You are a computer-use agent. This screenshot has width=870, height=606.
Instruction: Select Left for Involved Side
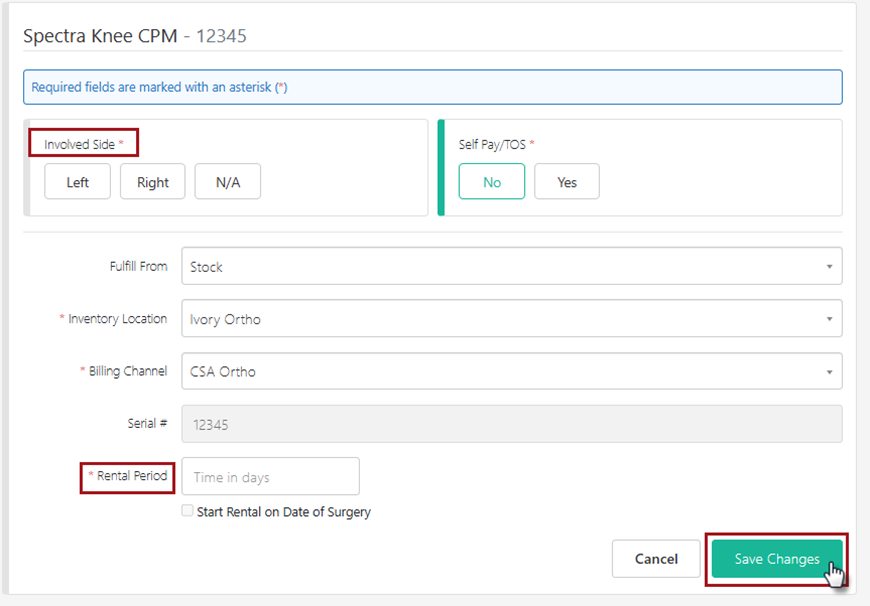coord(77,182)
